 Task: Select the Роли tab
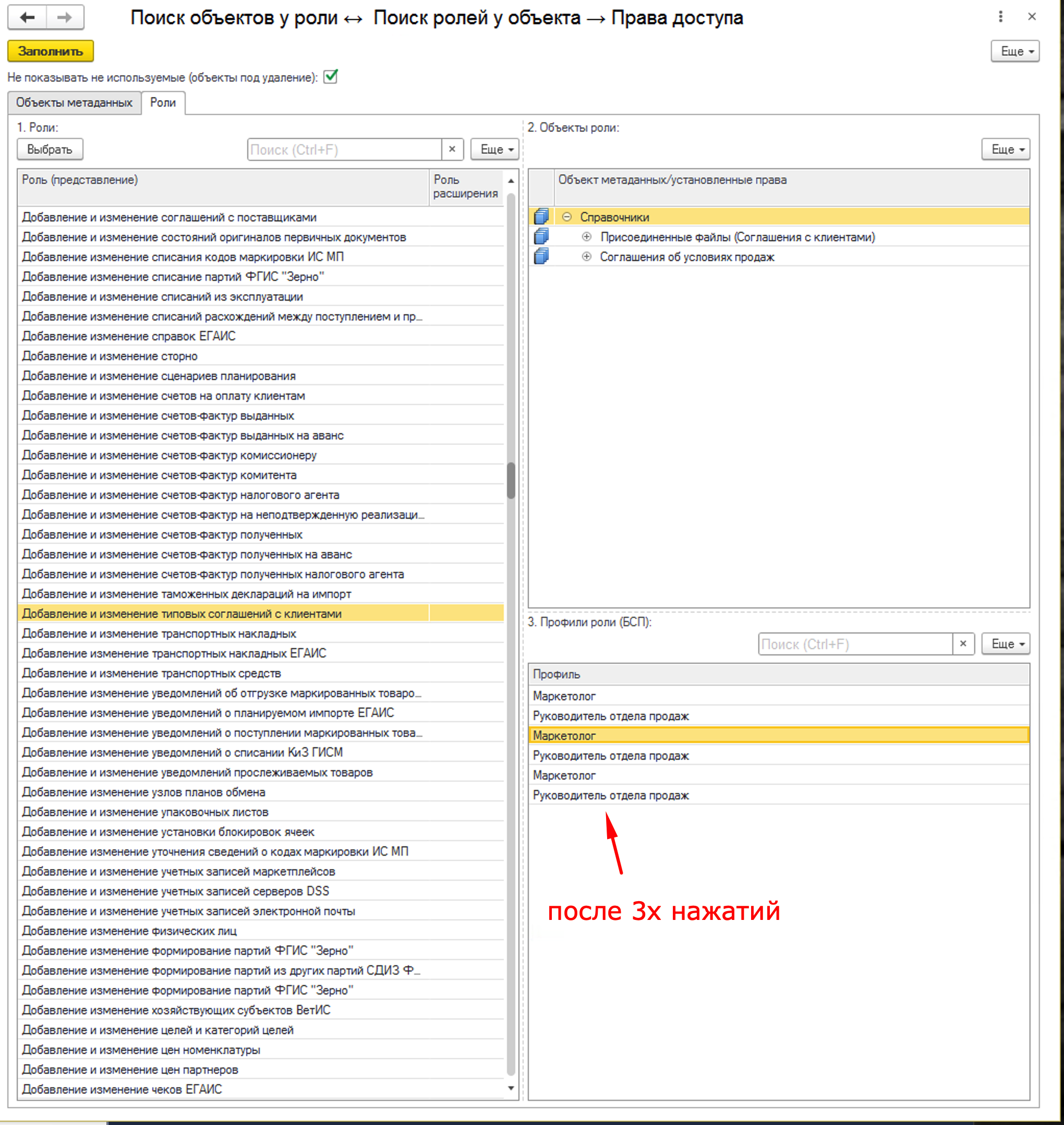coord(163,103)
